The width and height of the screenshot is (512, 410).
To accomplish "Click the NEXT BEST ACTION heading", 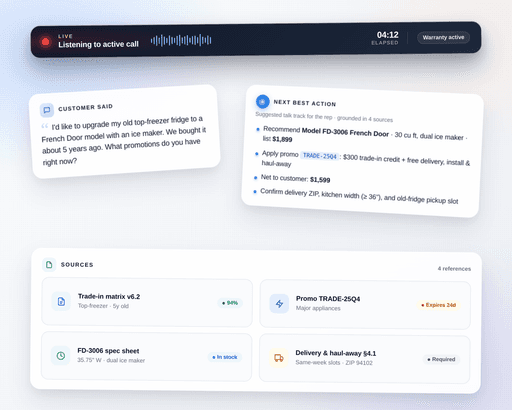I will [305, 103].
